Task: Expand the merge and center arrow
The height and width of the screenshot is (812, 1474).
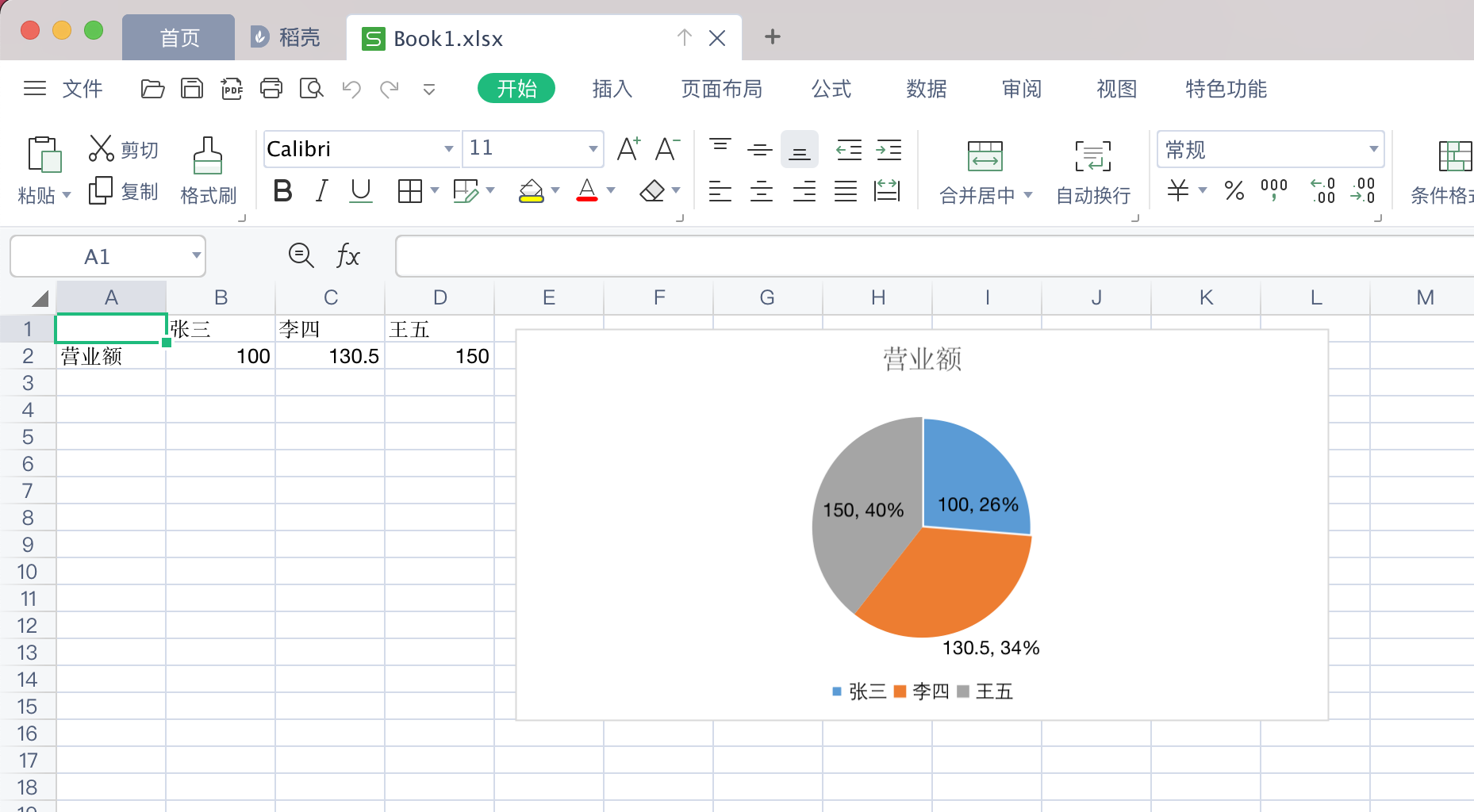Action: point(1028,194)
